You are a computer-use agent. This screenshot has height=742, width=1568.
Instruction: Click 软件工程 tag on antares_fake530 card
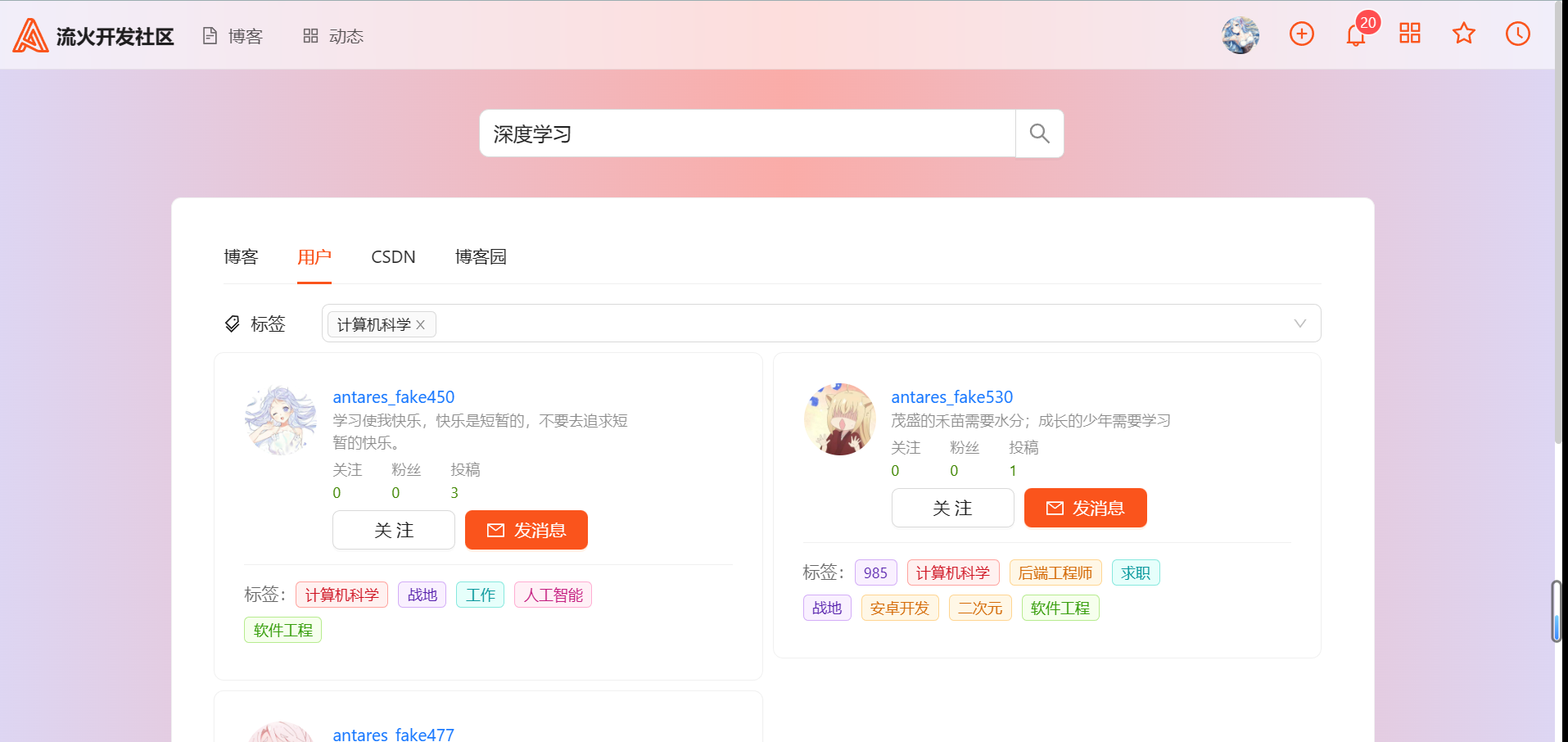[1060, 608]
